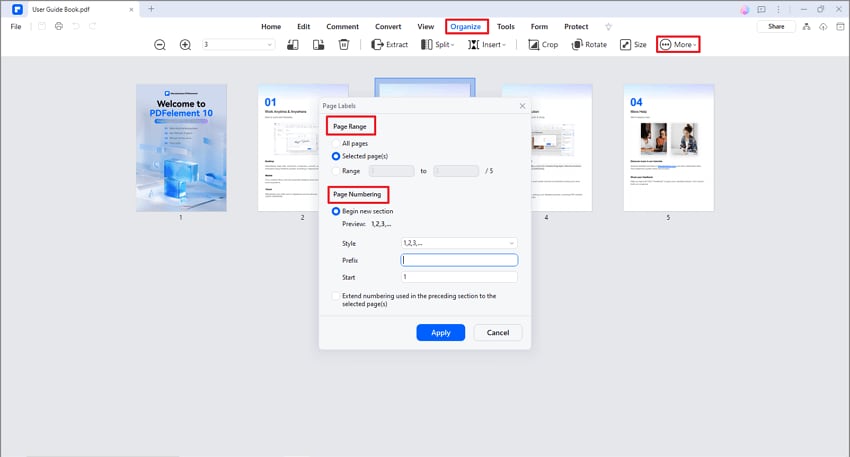The image size is (850, 457).
Task: Switch to the View tab
Action: pyautogui.click(x=426, y=27)
